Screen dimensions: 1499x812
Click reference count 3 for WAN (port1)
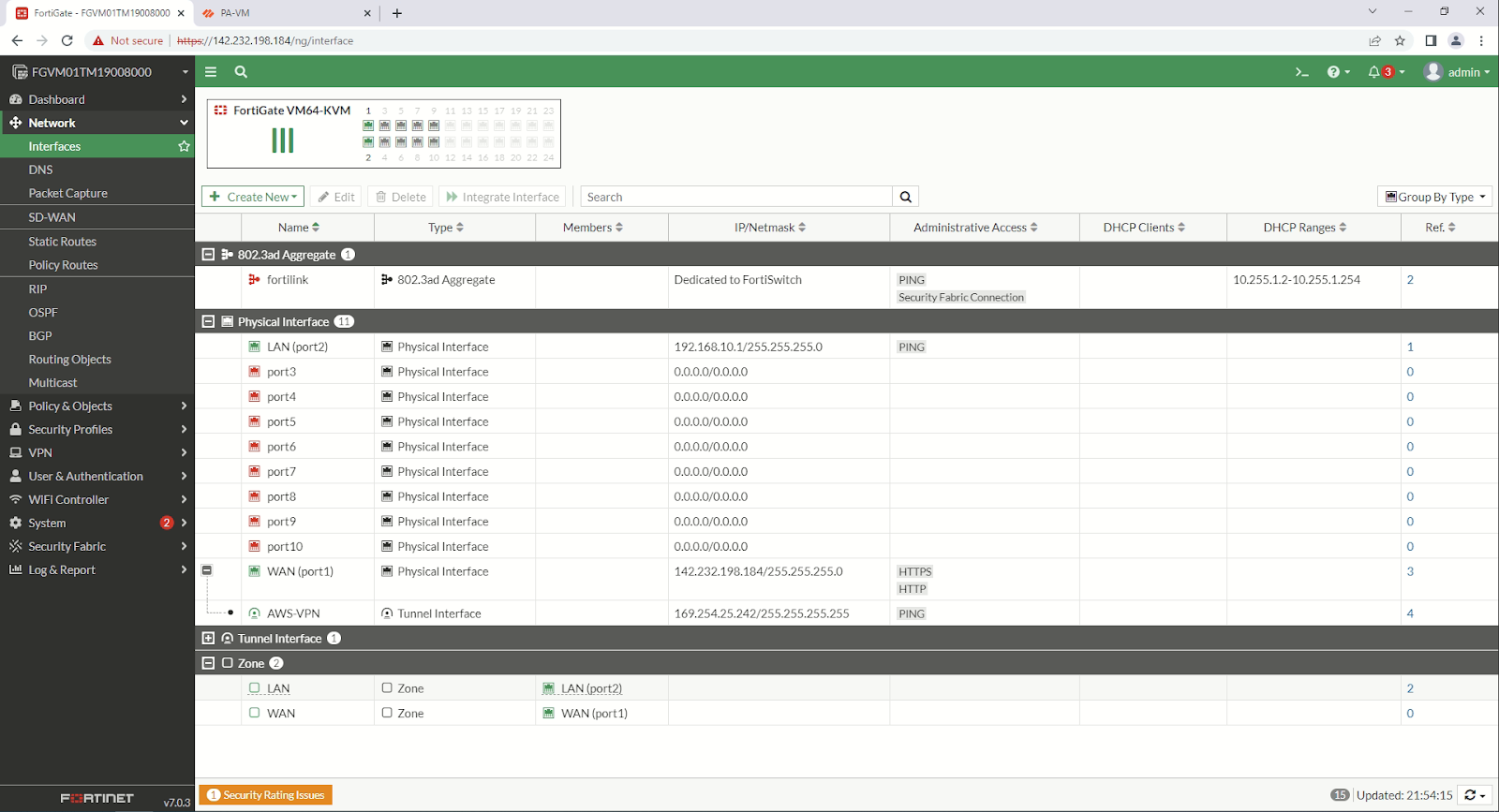[1410, 571]
